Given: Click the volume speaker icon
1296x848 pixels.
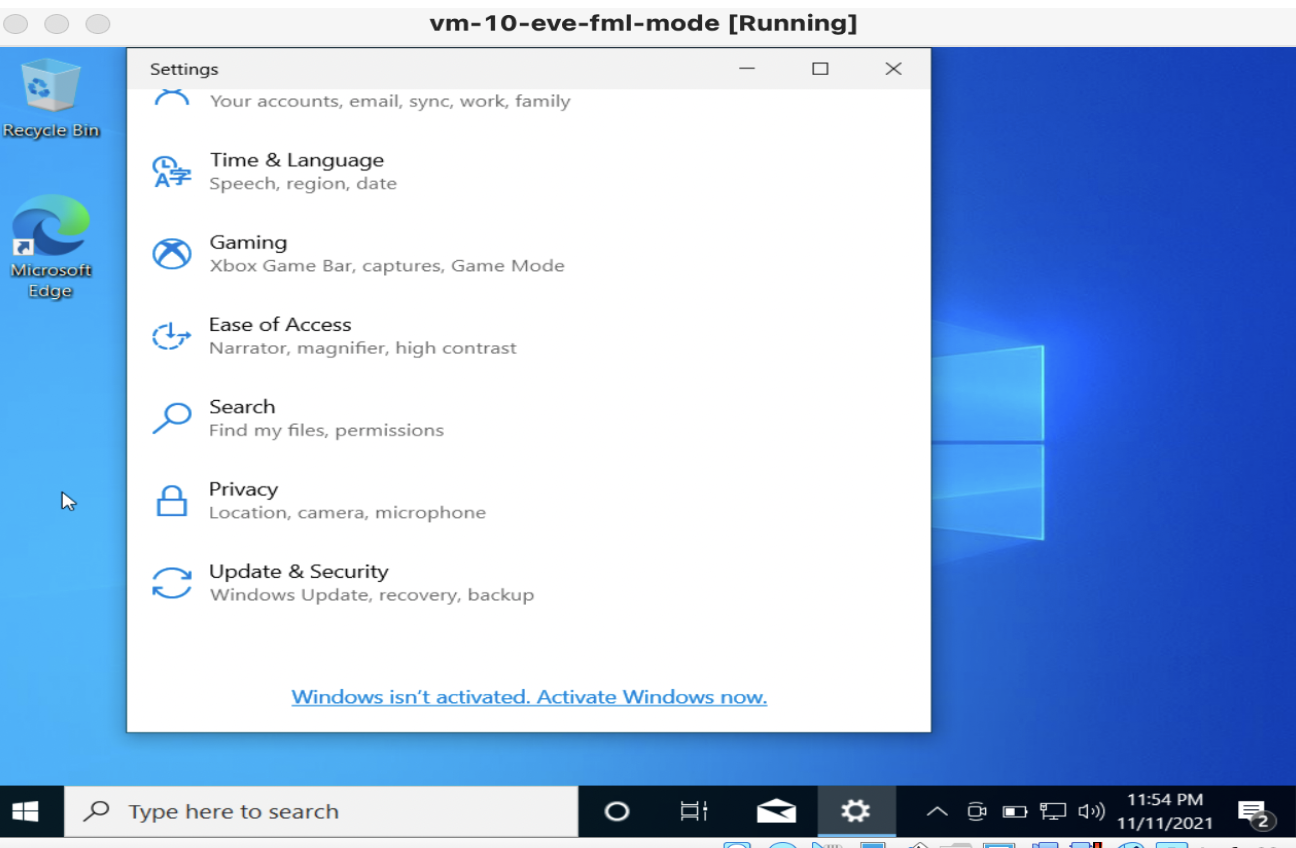Looking at the screenshot, I should pyautogui.click(x=1092, y=811).
